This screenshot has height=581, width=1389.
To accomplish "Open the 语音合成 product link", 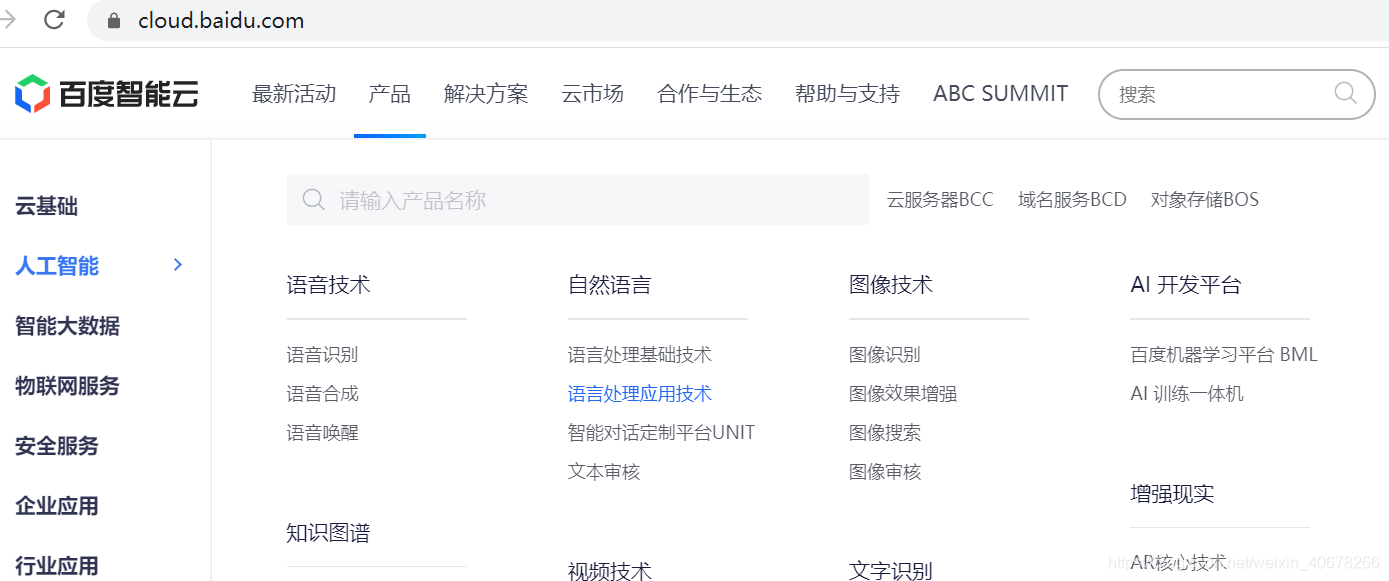I will pos(322,394).
